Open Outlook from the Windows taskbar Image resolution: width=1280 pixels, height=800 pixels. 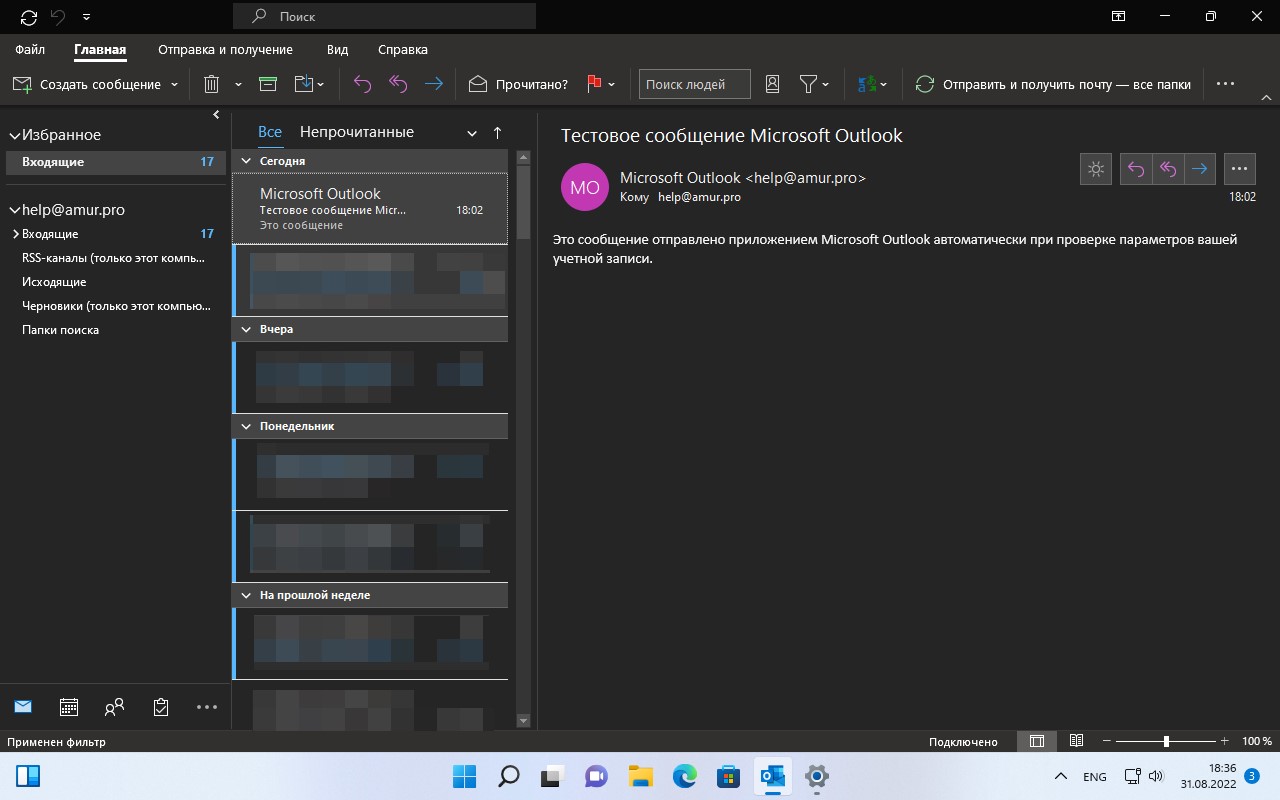771,776
